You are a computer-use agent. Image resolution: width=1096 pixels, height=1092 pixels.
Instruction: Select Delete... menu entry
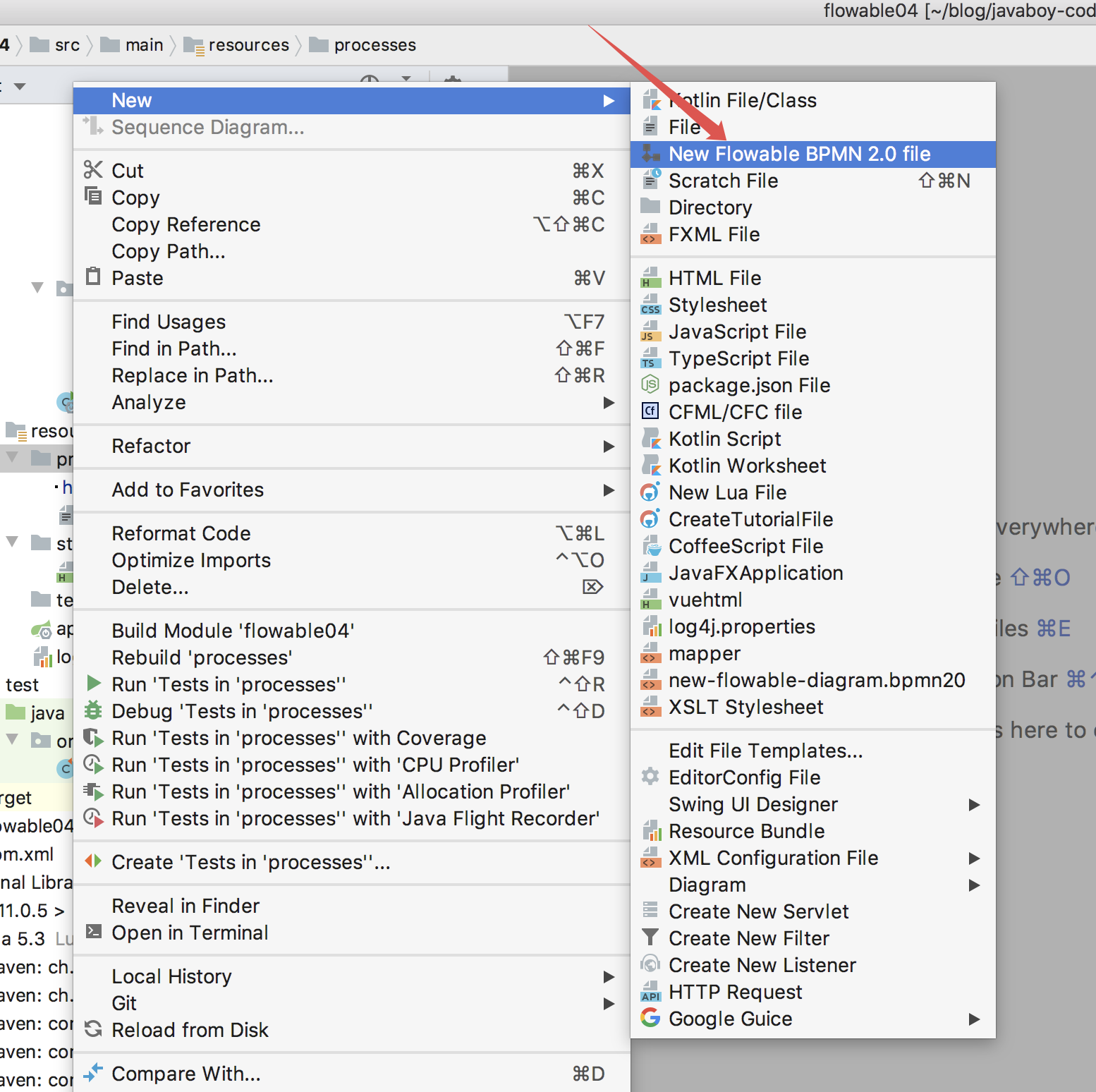pos(352,587)
